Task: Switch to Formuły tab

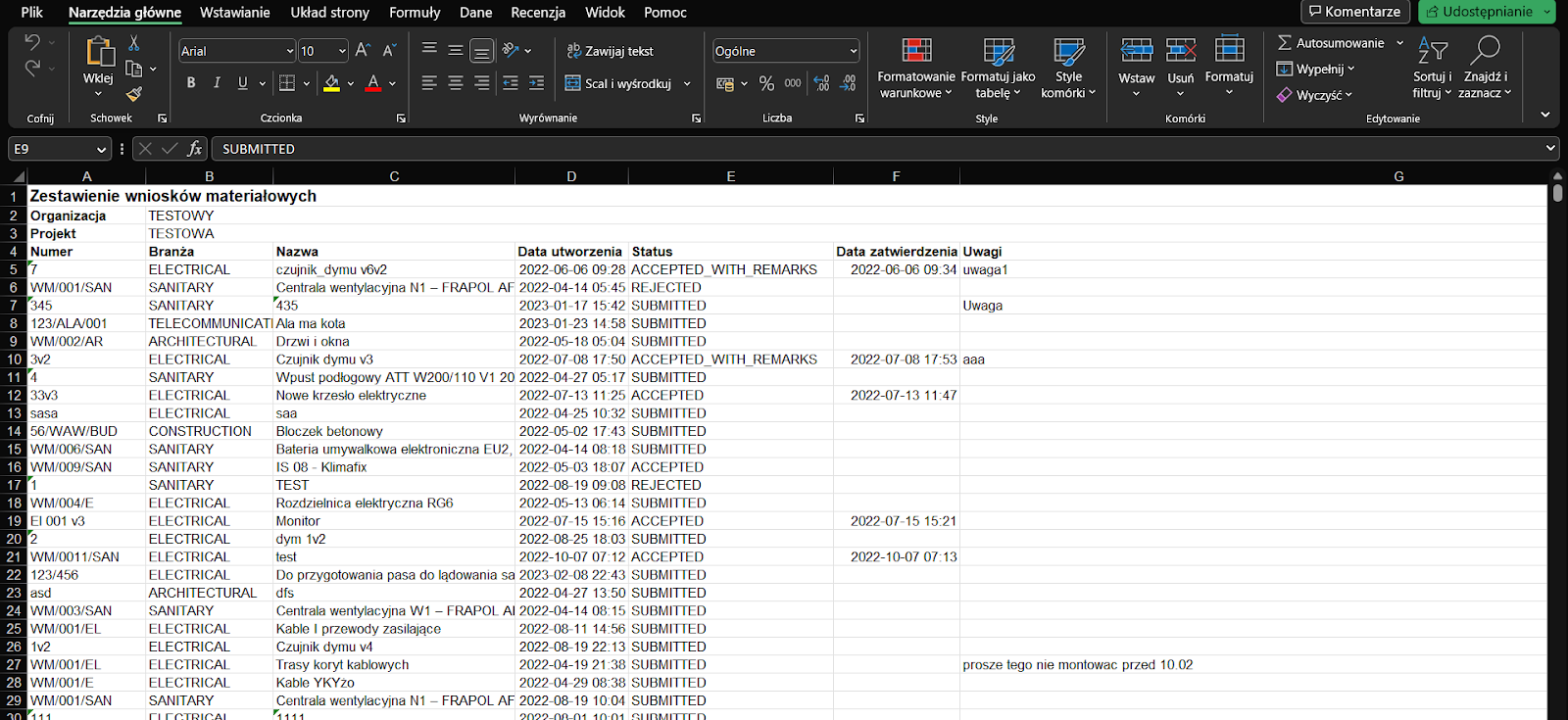Action: [x=415, y=13]
